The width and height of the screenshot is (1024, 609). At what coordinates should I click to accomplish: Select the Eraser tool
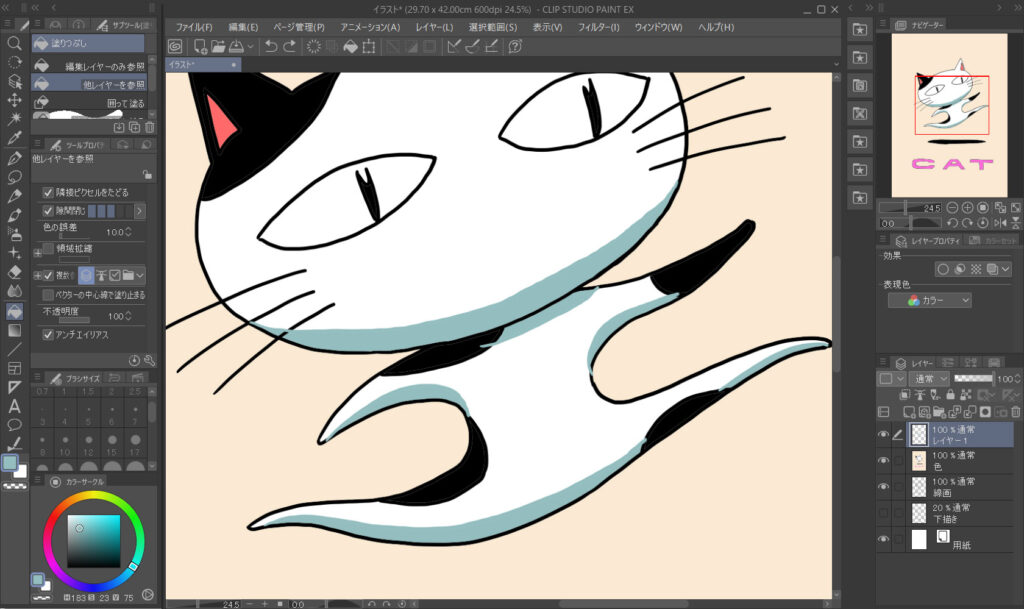(14, 272)
